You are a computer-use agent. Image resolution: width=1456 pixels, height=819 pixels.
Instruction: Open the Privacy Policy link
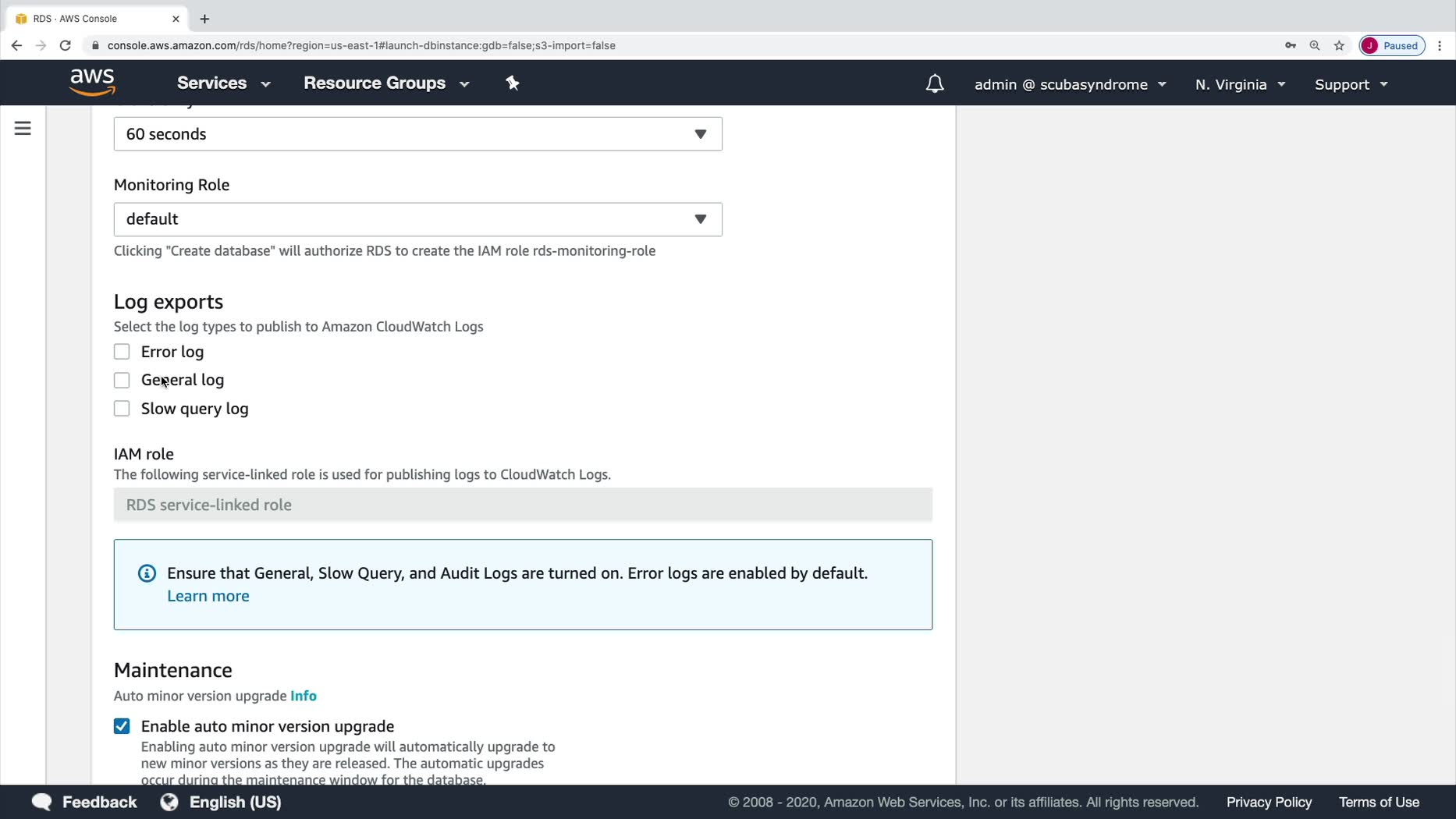1269,802
